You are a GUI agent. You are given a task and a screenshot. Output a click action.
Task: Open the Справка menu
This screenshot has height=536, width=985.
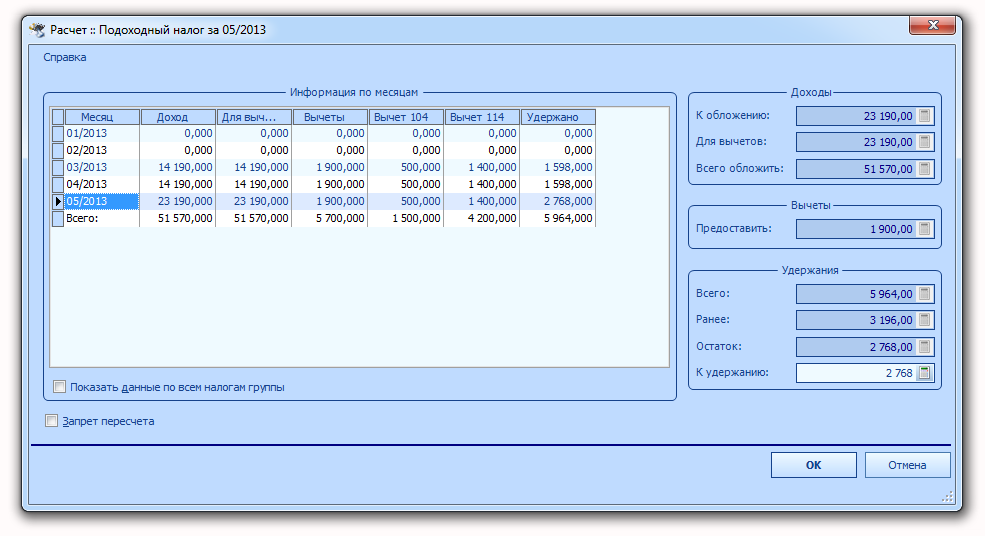(65, 57)
